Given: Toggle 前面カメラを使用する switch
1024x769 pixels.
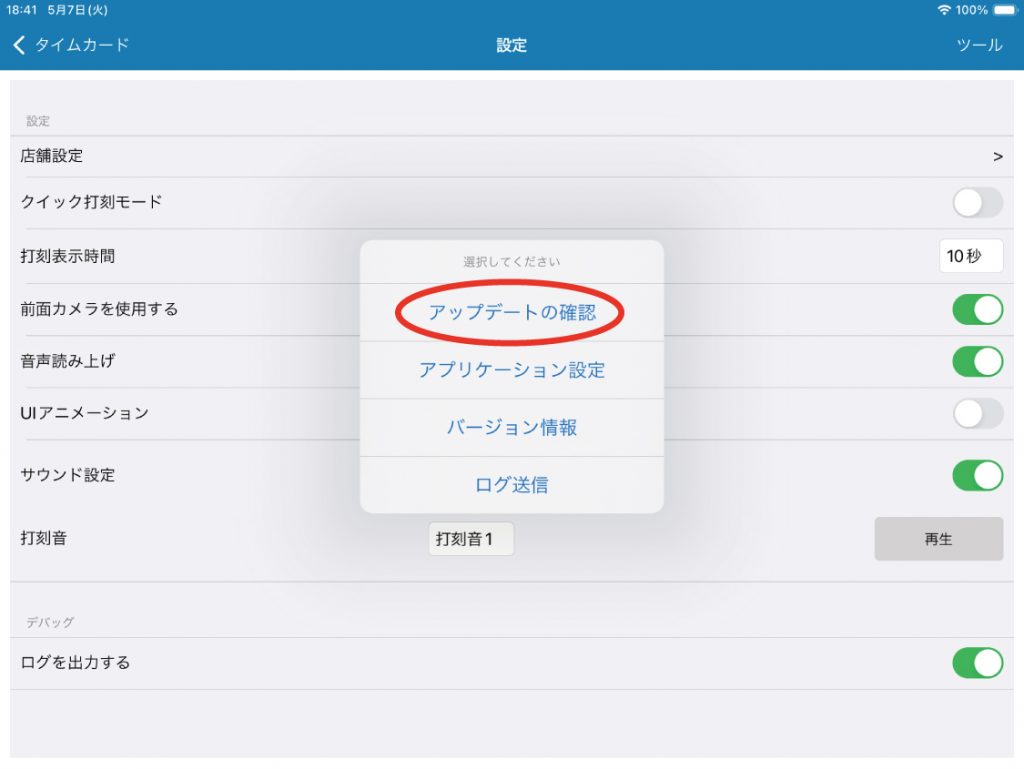Looking at the screenshot, I should 977,309.
